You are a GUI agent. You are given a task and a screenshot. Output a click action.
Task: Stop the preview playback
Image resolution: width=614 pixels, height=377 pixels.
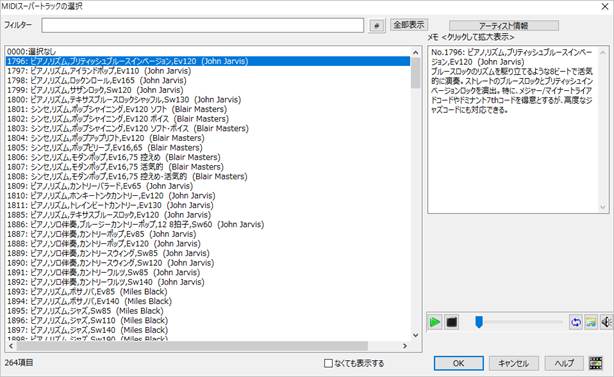point(451,322)
